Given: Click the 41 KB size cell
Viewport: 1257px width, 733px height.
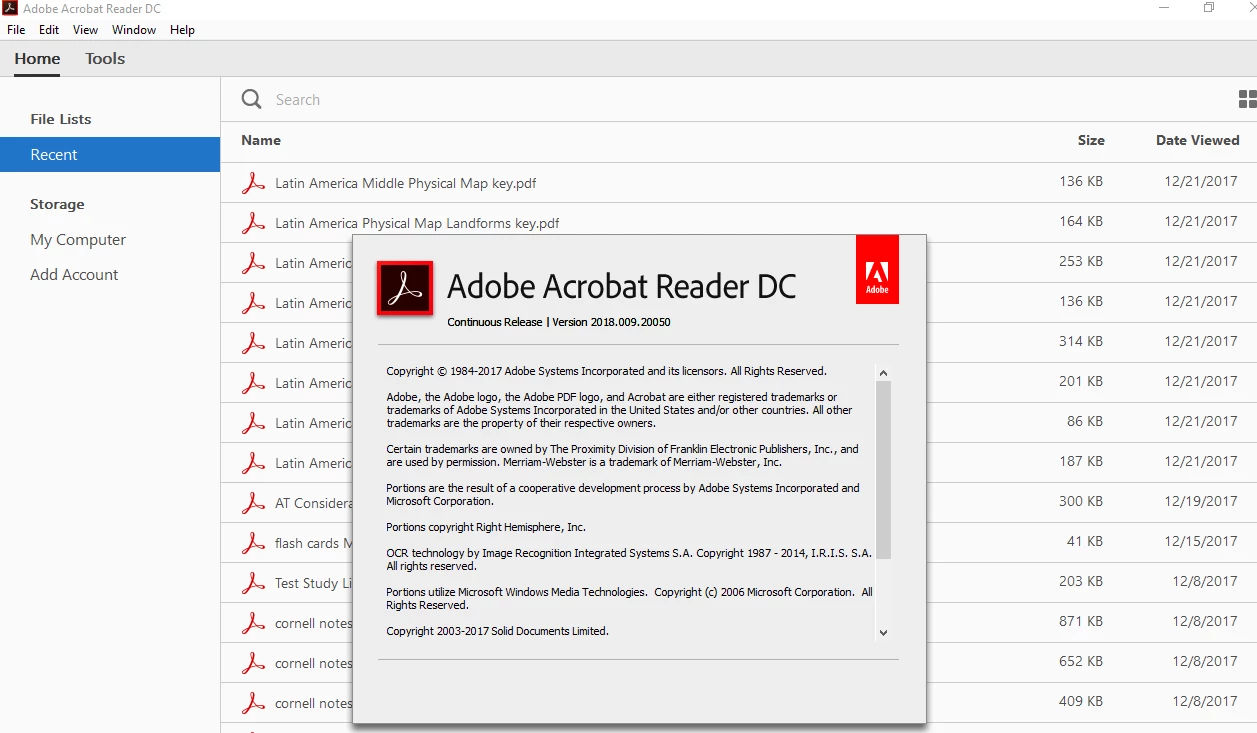Looking at the screenshot, I should click(1085, 541).
